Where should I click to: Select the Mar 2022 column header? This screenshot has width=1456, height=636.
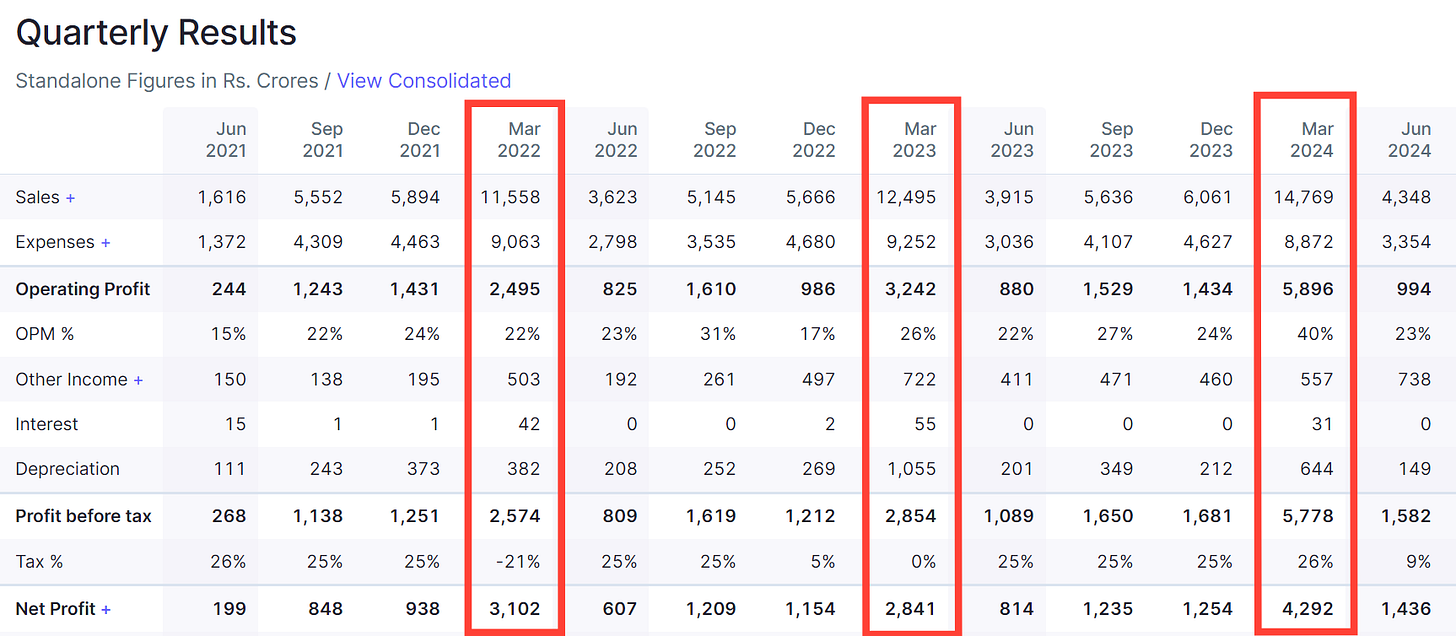click(518, 140)
